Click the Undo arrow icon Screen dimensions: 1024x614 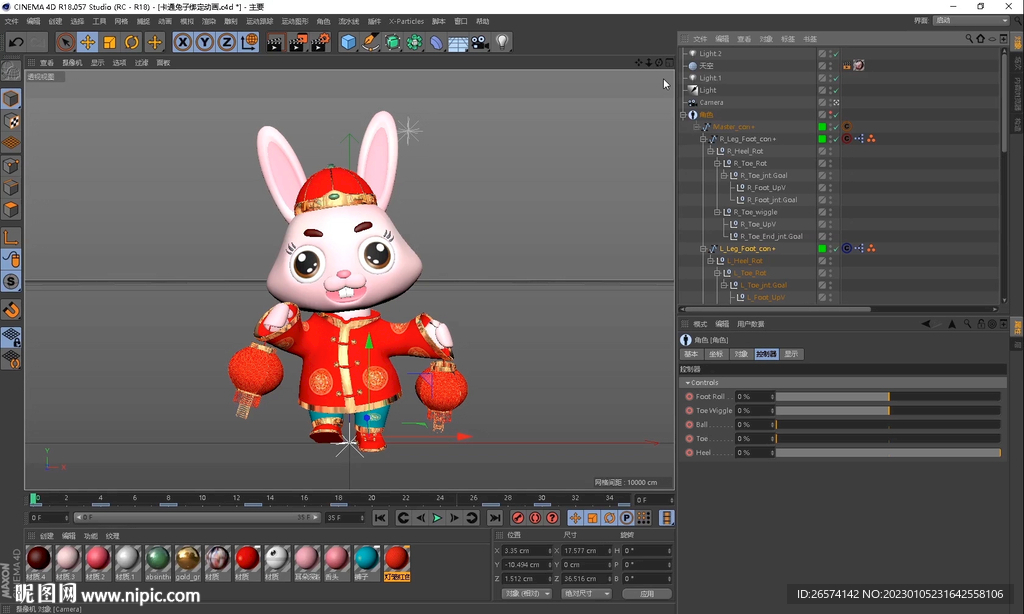click(x=16, y=42)
